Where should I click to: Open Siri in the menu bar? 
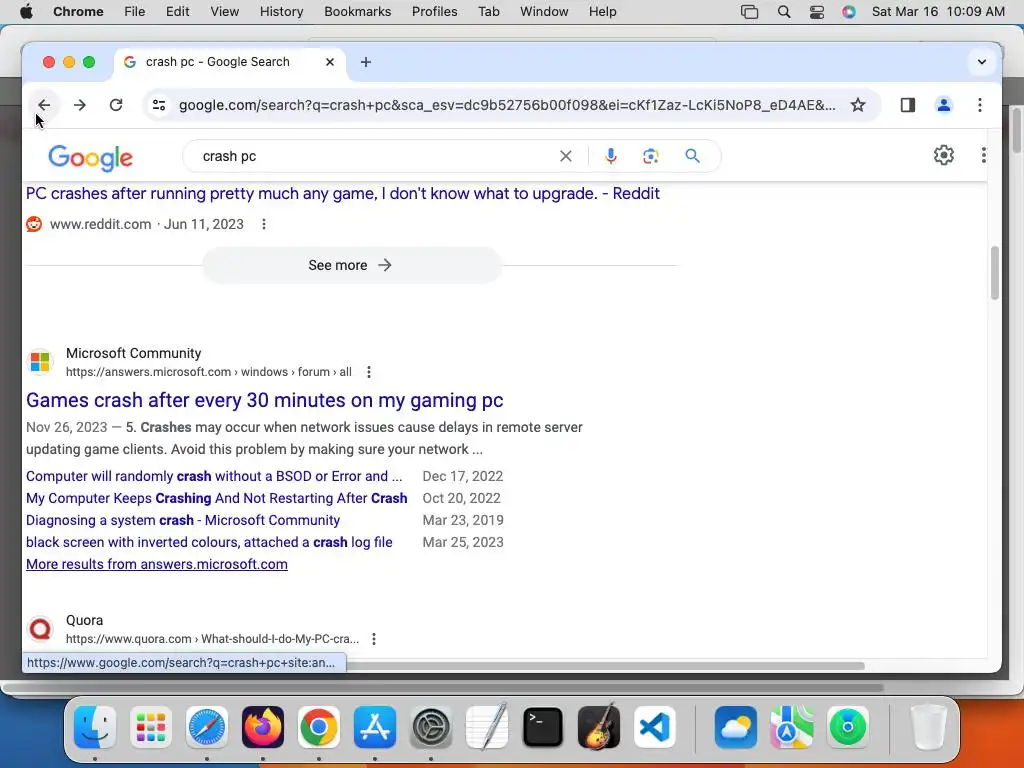coord(848,12)
